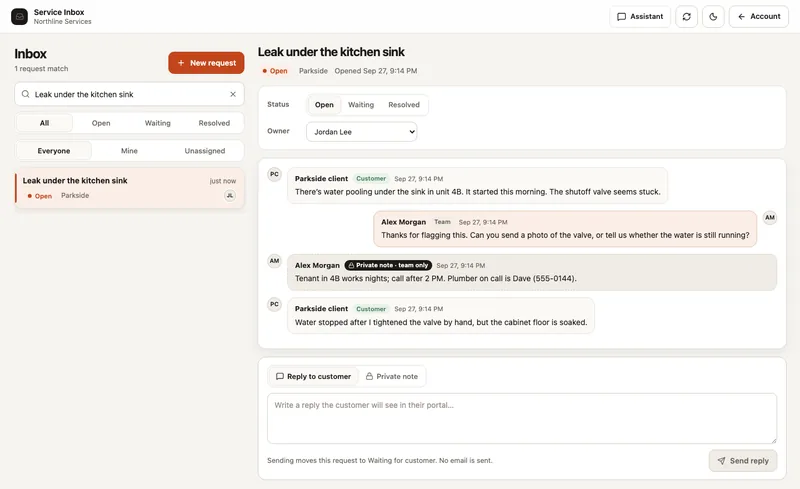Image resolution: width=800 pixels, height=489 pixels.
Task: Click the reply text area
Action: click(522, 418)
